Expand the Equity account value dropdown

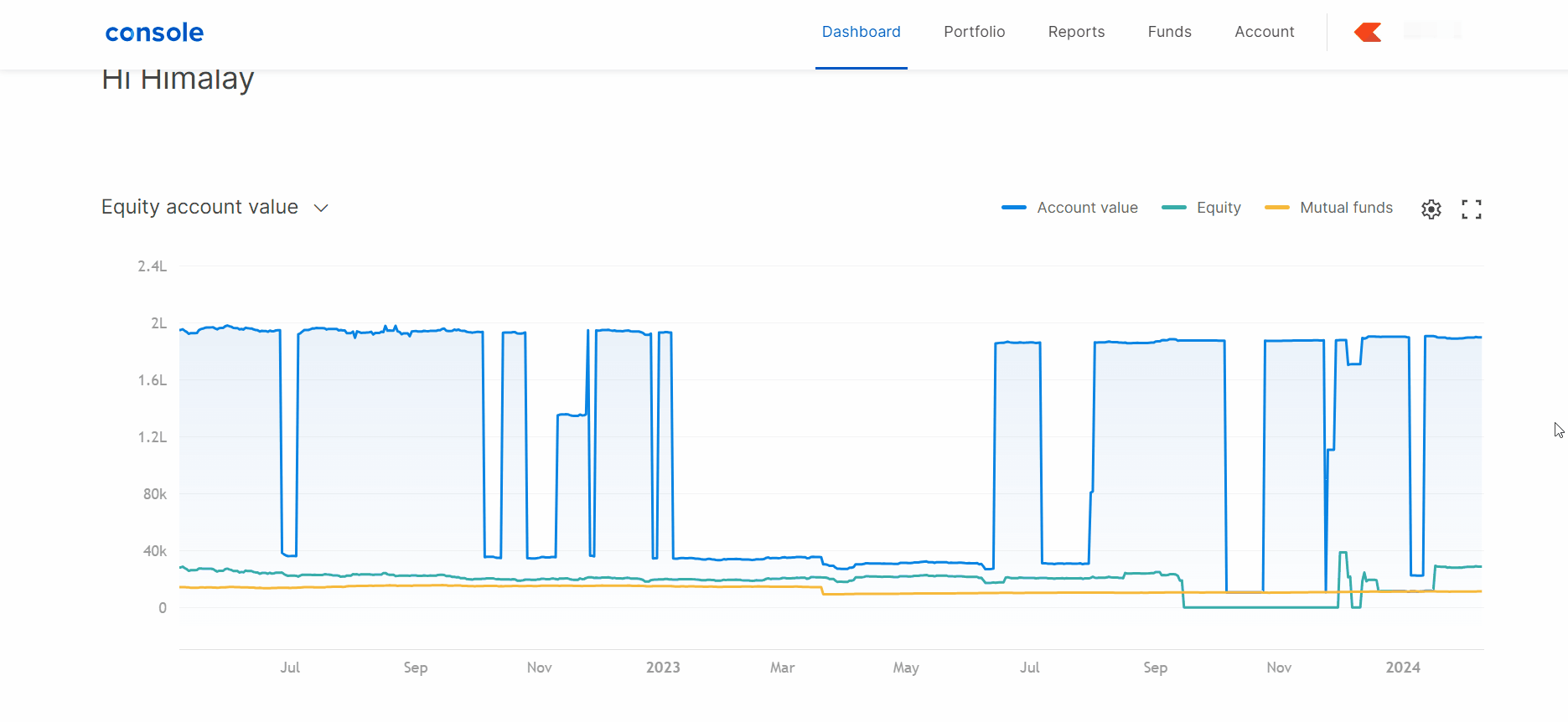coord(215,207)
